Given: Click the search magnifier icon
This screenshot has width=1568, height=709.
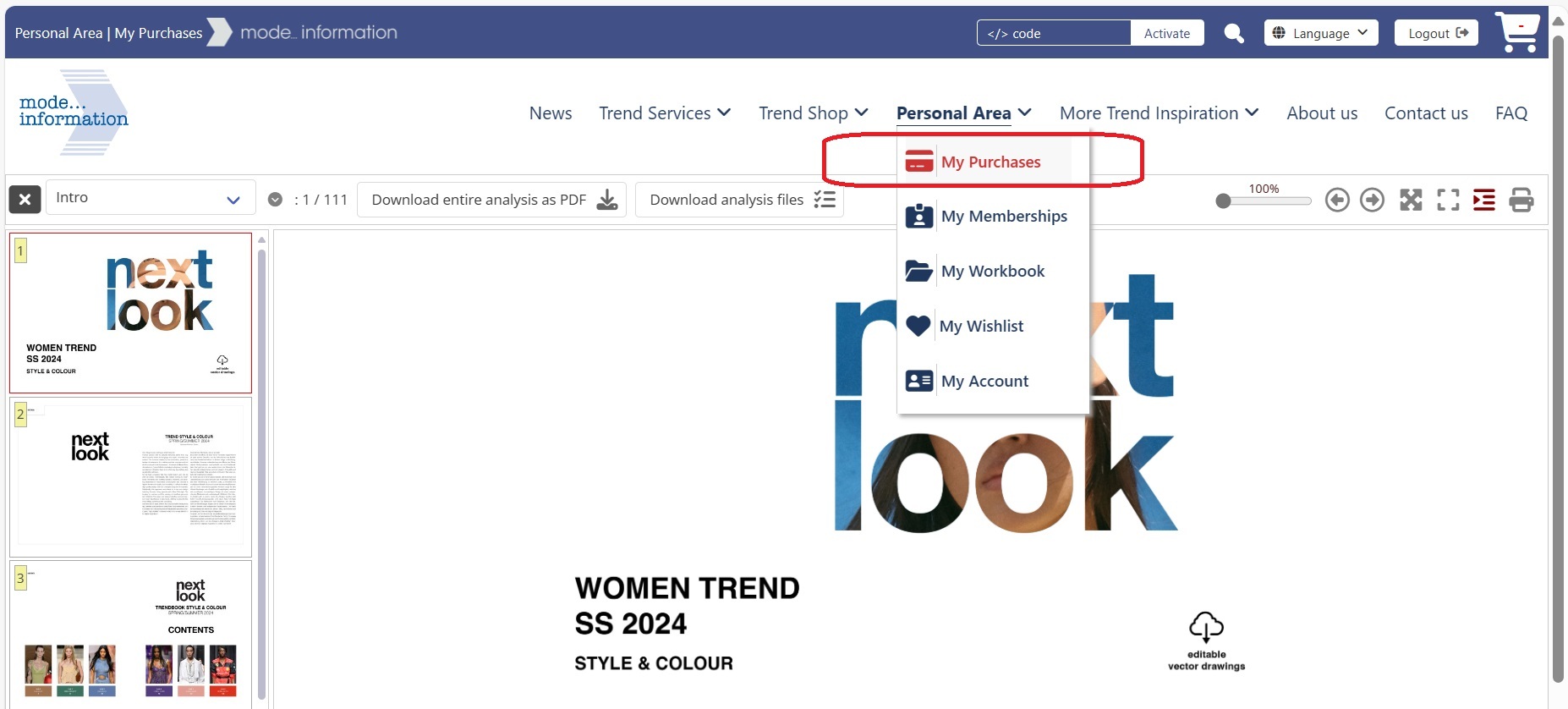Looking at the screenshot, I should pos(1234,33).
